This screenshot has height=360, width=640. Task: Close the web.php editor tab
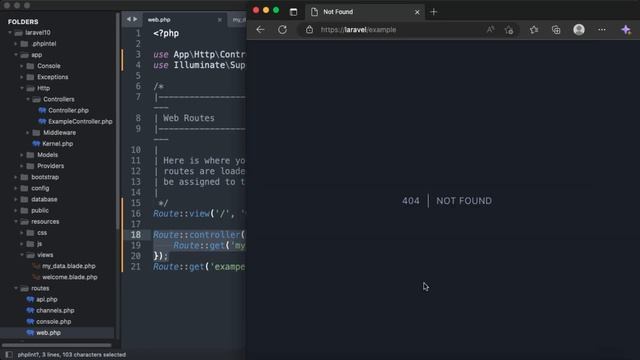(x=220, y=20)
